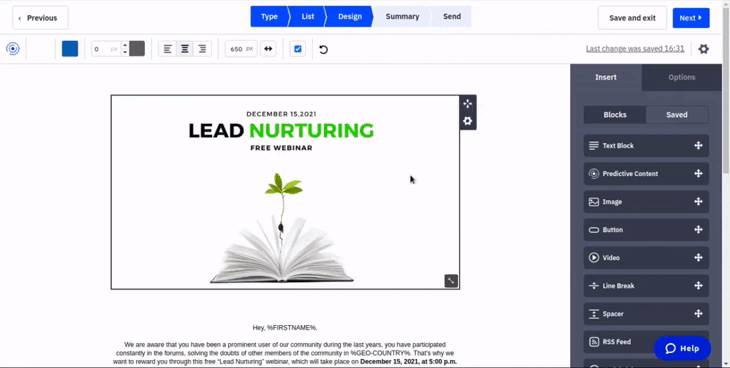
Task: Click the Button block item
Action: (x=646, y=230)
